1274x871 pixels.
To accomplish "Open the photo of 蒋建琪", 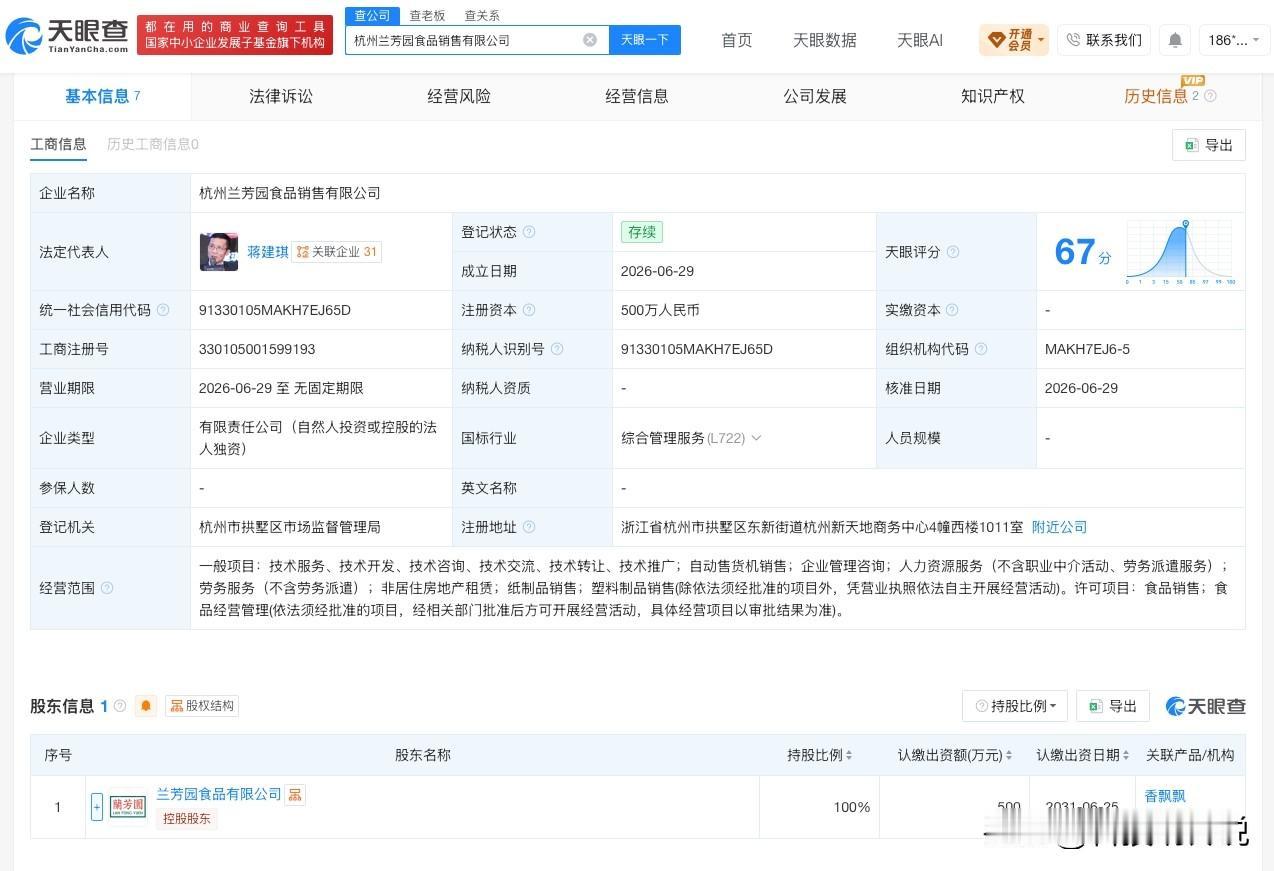I will 219,252.
